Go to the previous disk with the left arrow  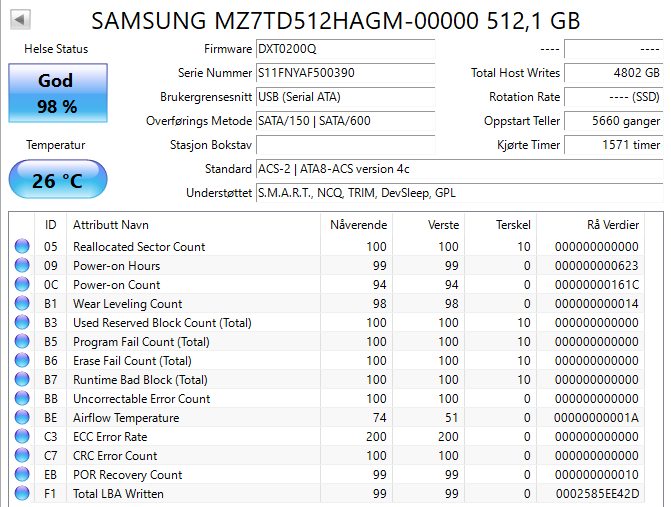[x=20, y=20]
